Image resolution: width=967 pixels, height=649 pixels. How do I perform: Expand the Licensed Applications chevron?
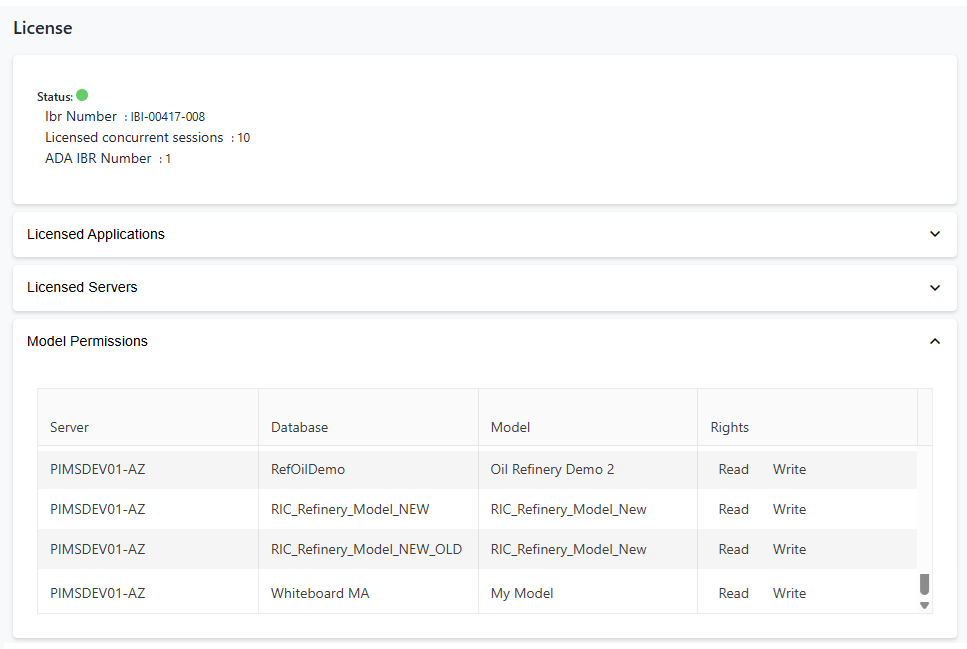[x=935, y=234]
